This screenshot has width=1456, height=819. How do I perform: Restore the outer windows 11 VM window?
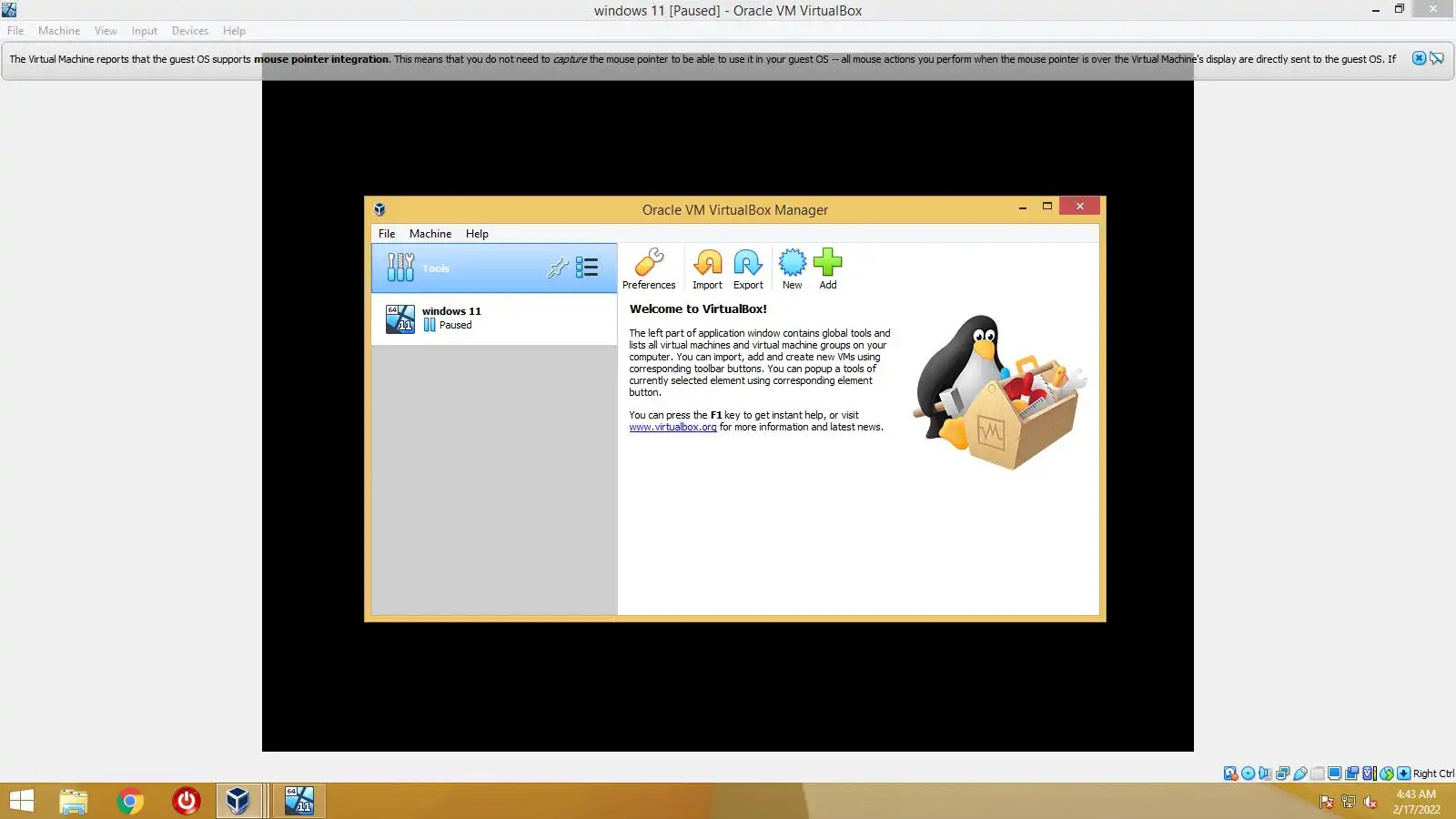coord(1400,9)
